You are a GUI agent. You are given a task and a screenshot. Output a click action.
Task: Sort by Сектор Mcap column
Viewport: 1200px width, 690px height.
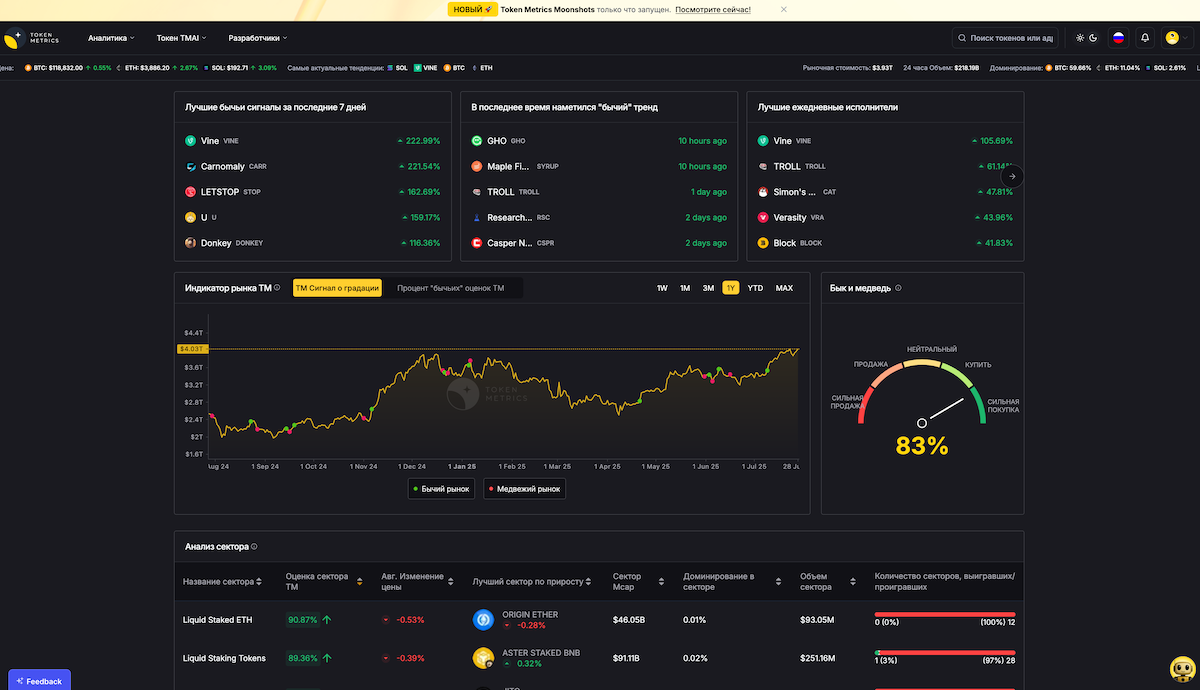pos(639,581)
